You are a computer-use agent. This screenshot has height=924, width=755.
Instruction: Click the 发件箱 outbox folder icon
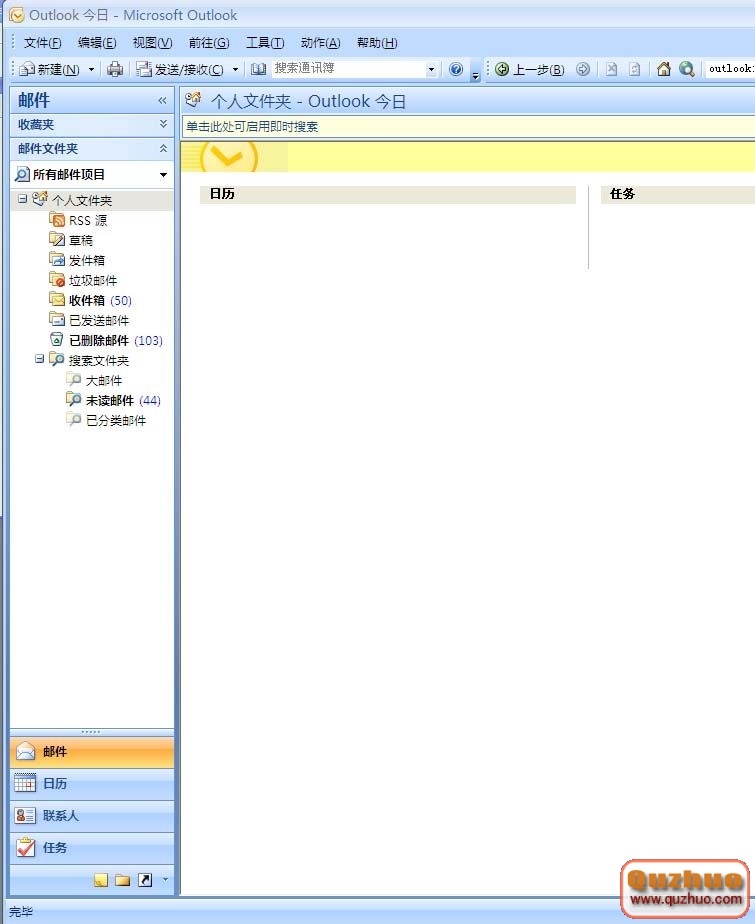click(57, 259)
